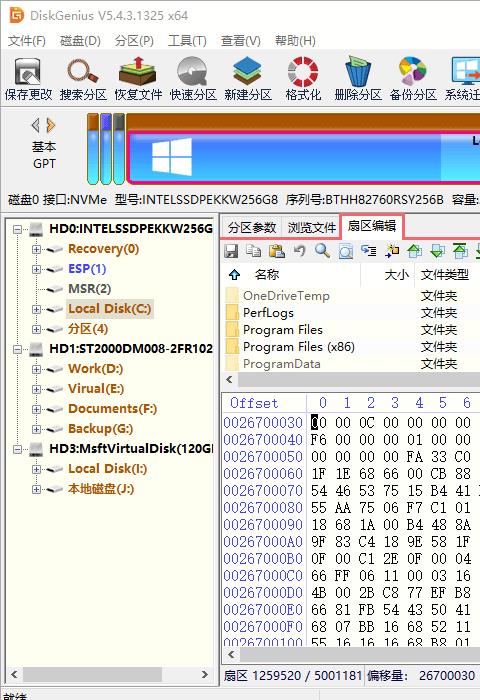Open the 分区(P) menu

coord(134,41)
